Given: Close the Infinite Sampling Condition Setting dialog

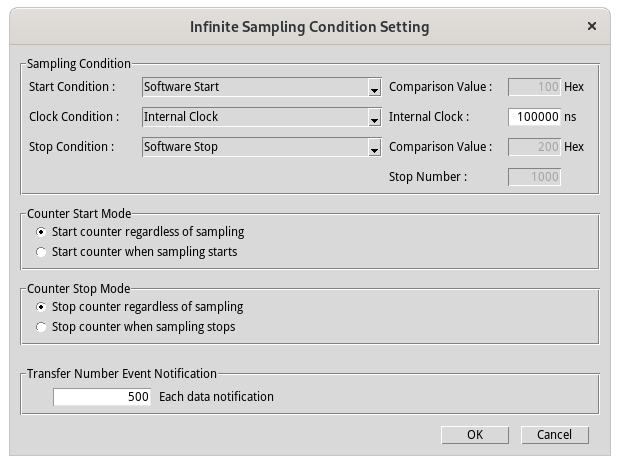Looking at the screenshot, I should [x=592, y=26].
